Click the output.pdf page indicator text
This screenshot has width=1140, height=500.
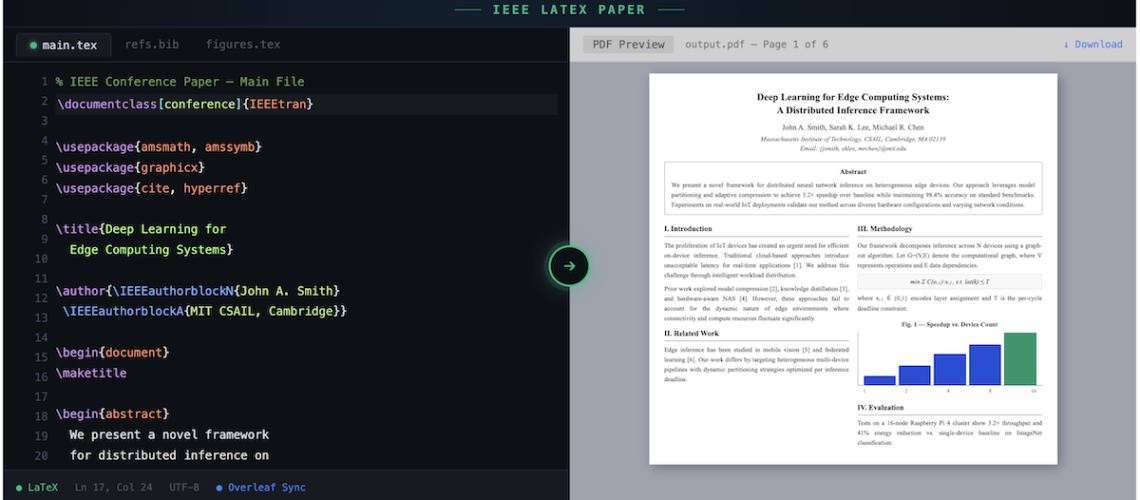click(x=756, y=44)
